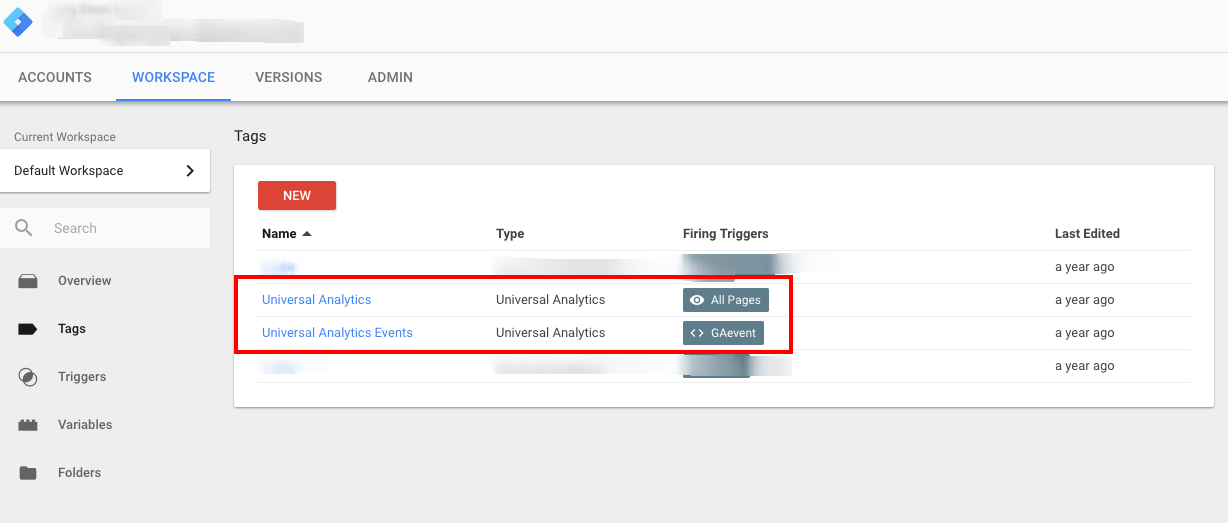The height and width of the screenshot is (523, 1228).
Task: Click 'a year ago' in Universal Analytics Events row
Action: tap(1084, 333)
